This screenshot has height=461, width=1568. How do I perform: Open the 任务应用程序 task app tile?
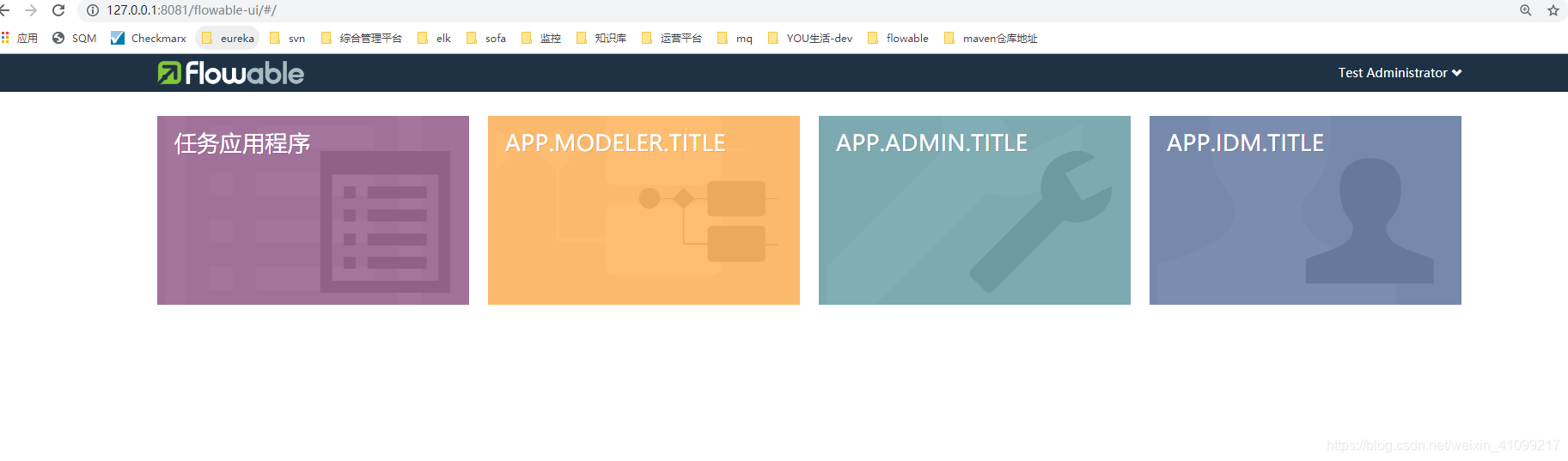[313, 210]
